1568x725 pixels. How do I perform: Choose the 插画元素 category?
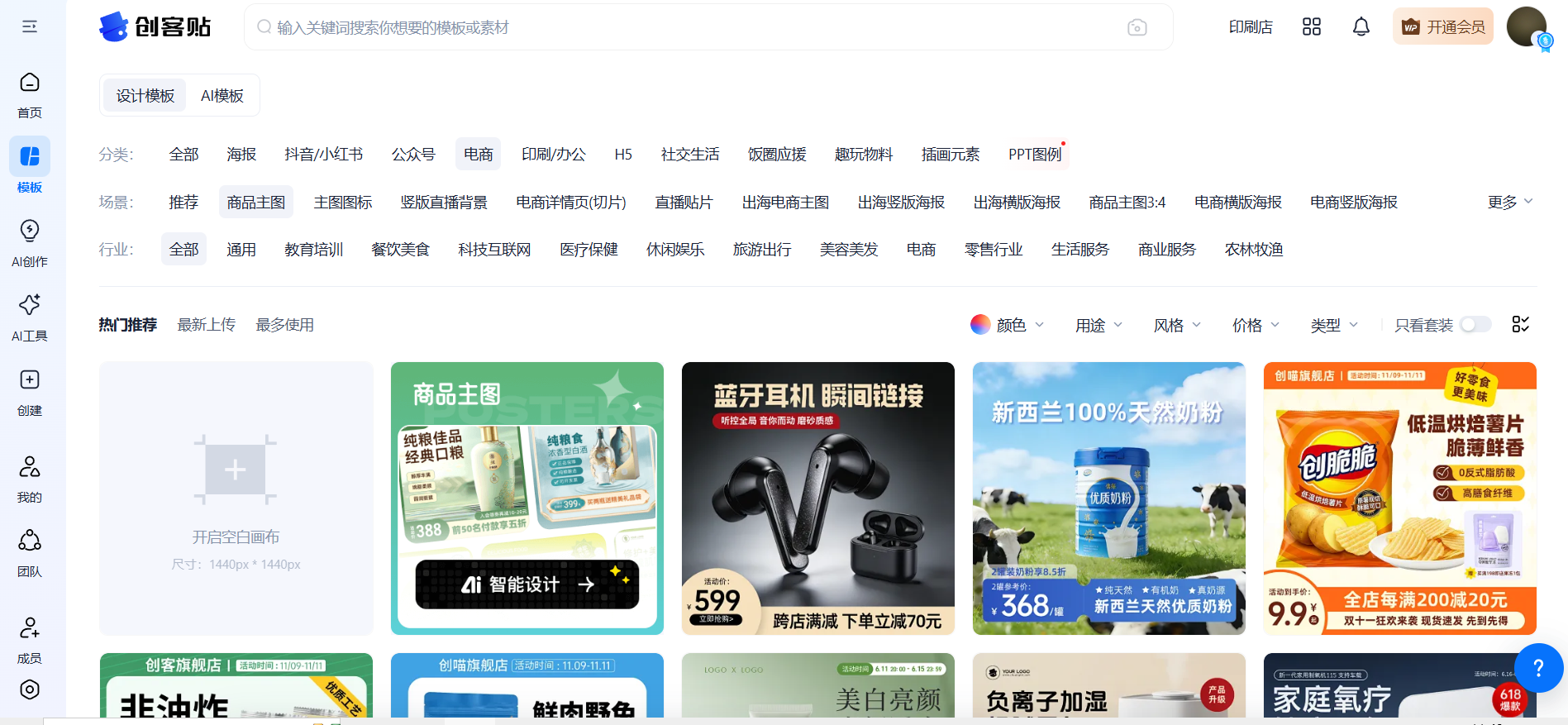pyautogui.click(x=951, y=155)
